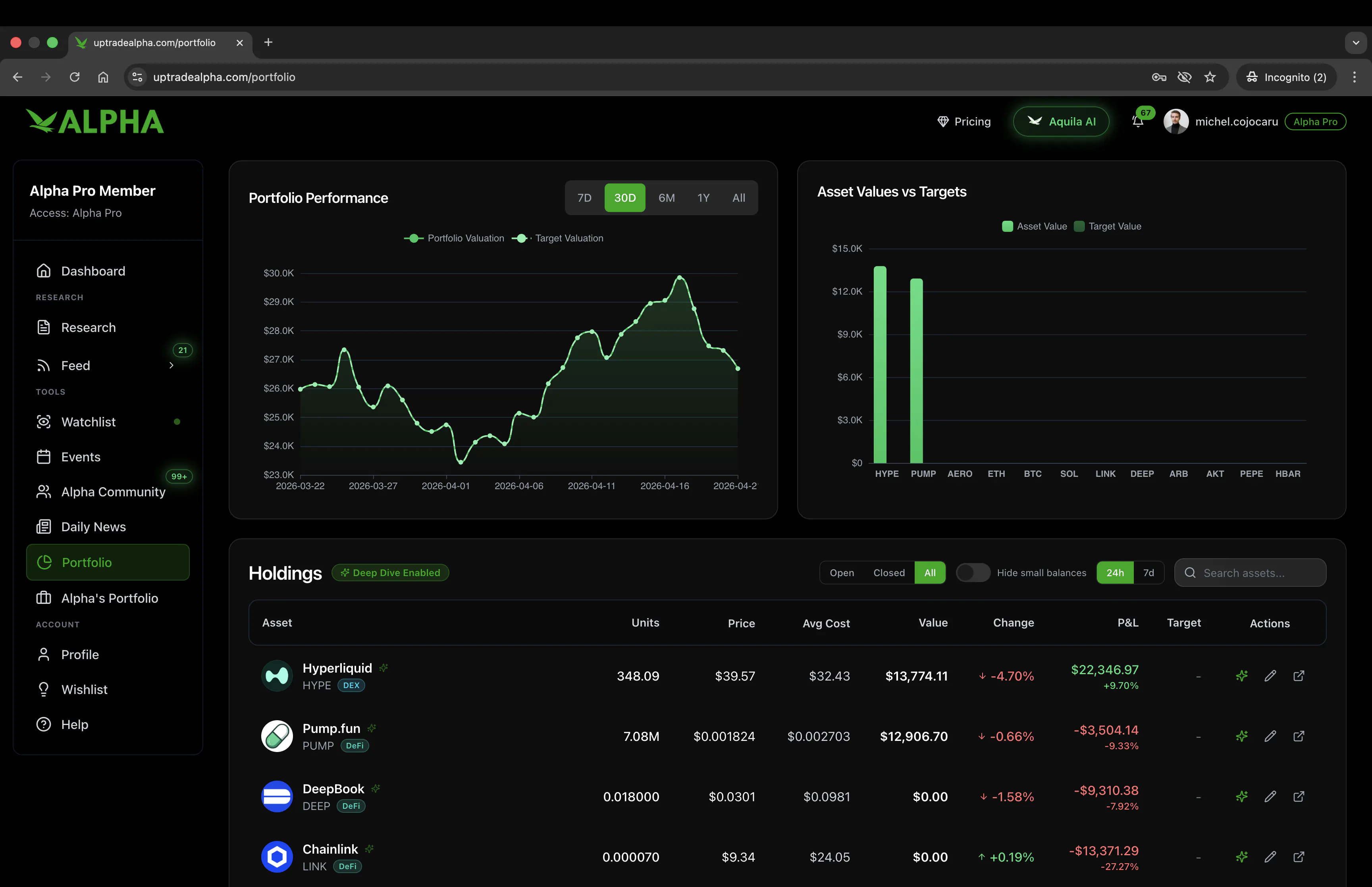Open deep dive sparkle for DeepBook row
This screenshot has height=887, width=1372.
click(x=1242, y=796)
